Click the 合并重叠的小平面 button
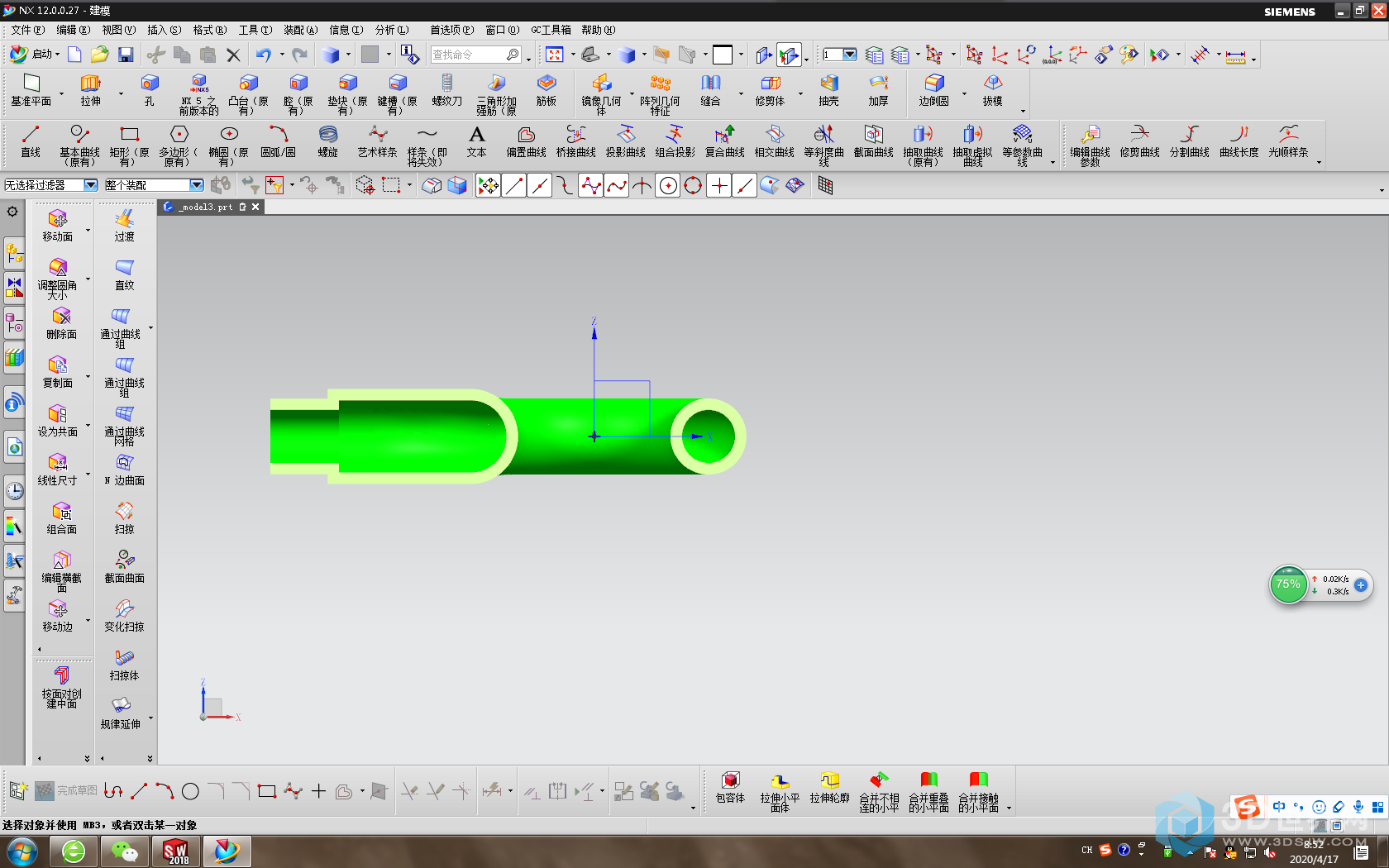 [928, 792]
